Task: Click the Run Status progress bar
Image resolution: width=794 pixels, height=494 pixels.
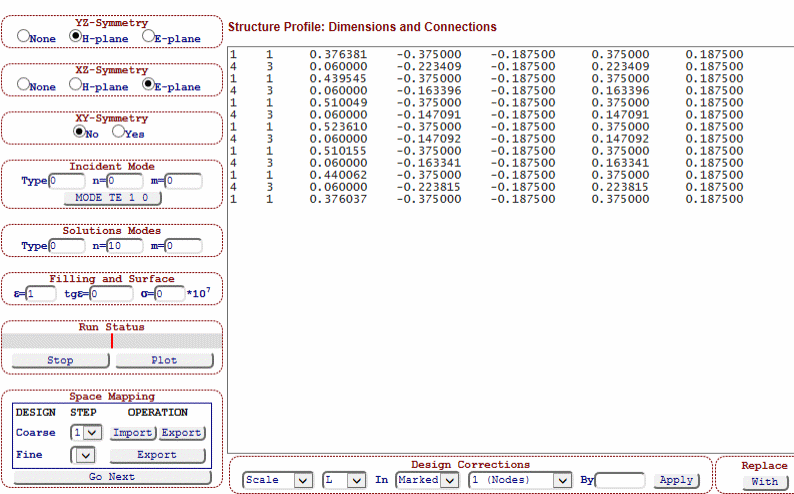Action: click(x=111, y=341)
